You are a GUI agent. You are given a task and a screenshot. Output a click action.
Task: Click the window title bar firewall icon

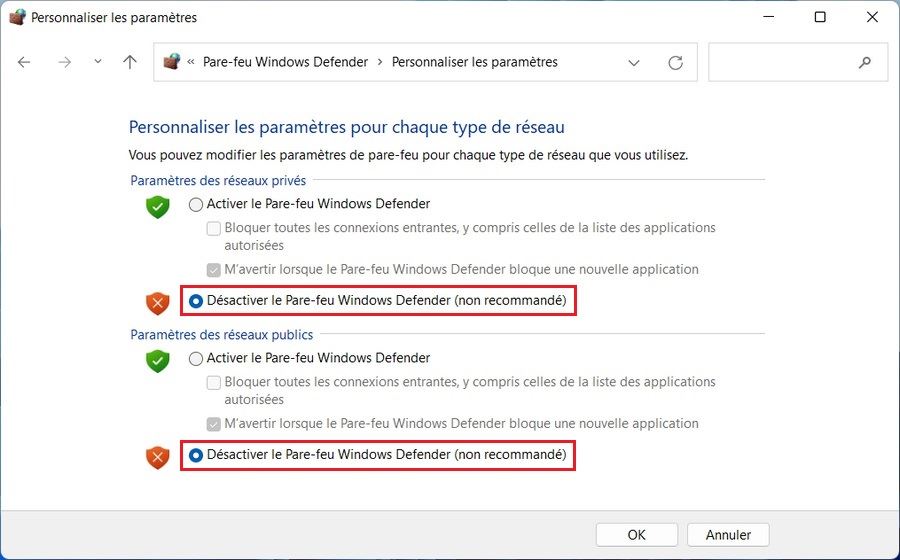pos(17,17)
